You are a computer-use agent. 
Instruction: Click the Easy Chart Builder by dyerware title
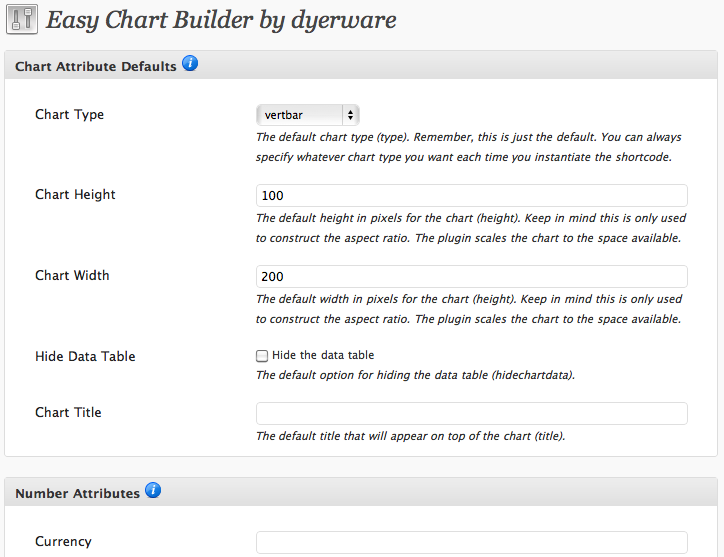(221, 20)
